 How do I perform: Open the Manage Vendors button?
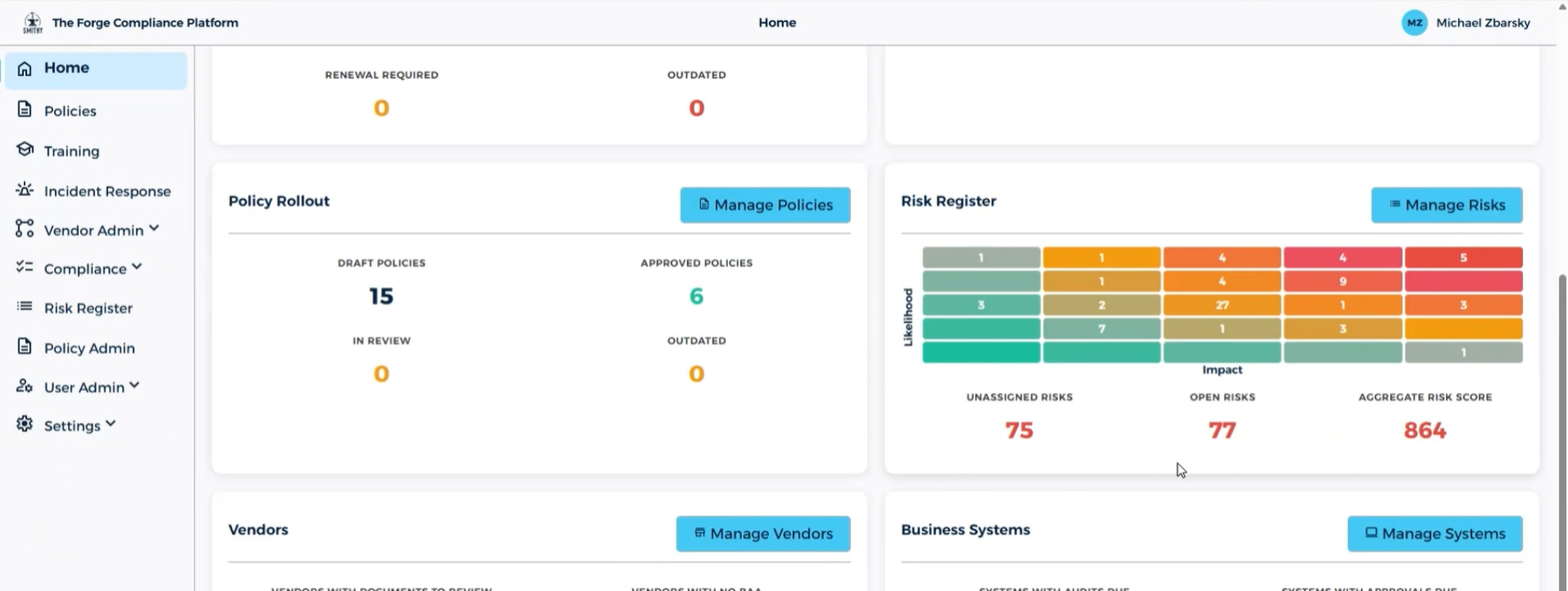(762, 534)
